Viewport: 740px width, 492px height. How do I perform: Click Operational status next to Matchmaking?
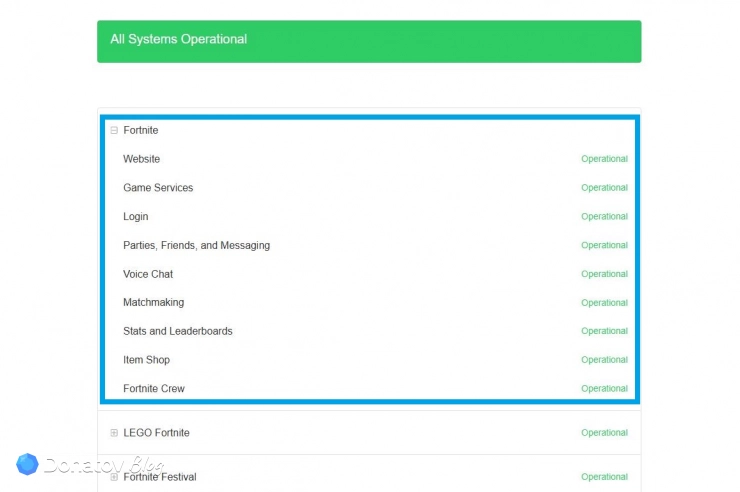605,303
